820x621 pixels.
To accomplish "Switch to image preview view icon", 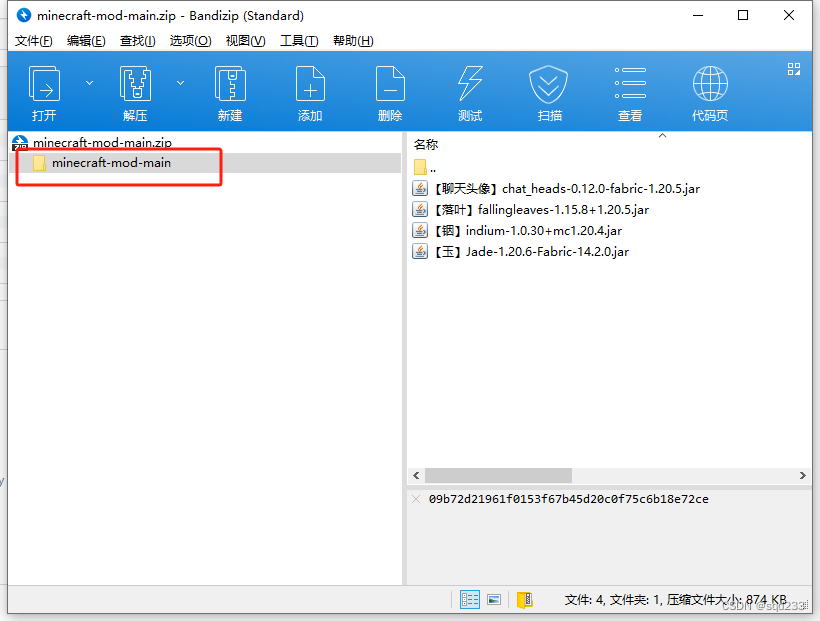I will pyautogui.click(x=494, y=600).
